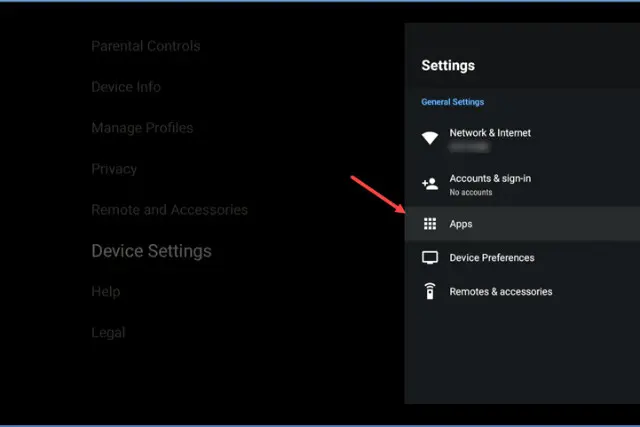Image resolution: width=640 pixels, height=427 pixels.
Task: Click the 'No accounts' status text
Action: point(471,192)
